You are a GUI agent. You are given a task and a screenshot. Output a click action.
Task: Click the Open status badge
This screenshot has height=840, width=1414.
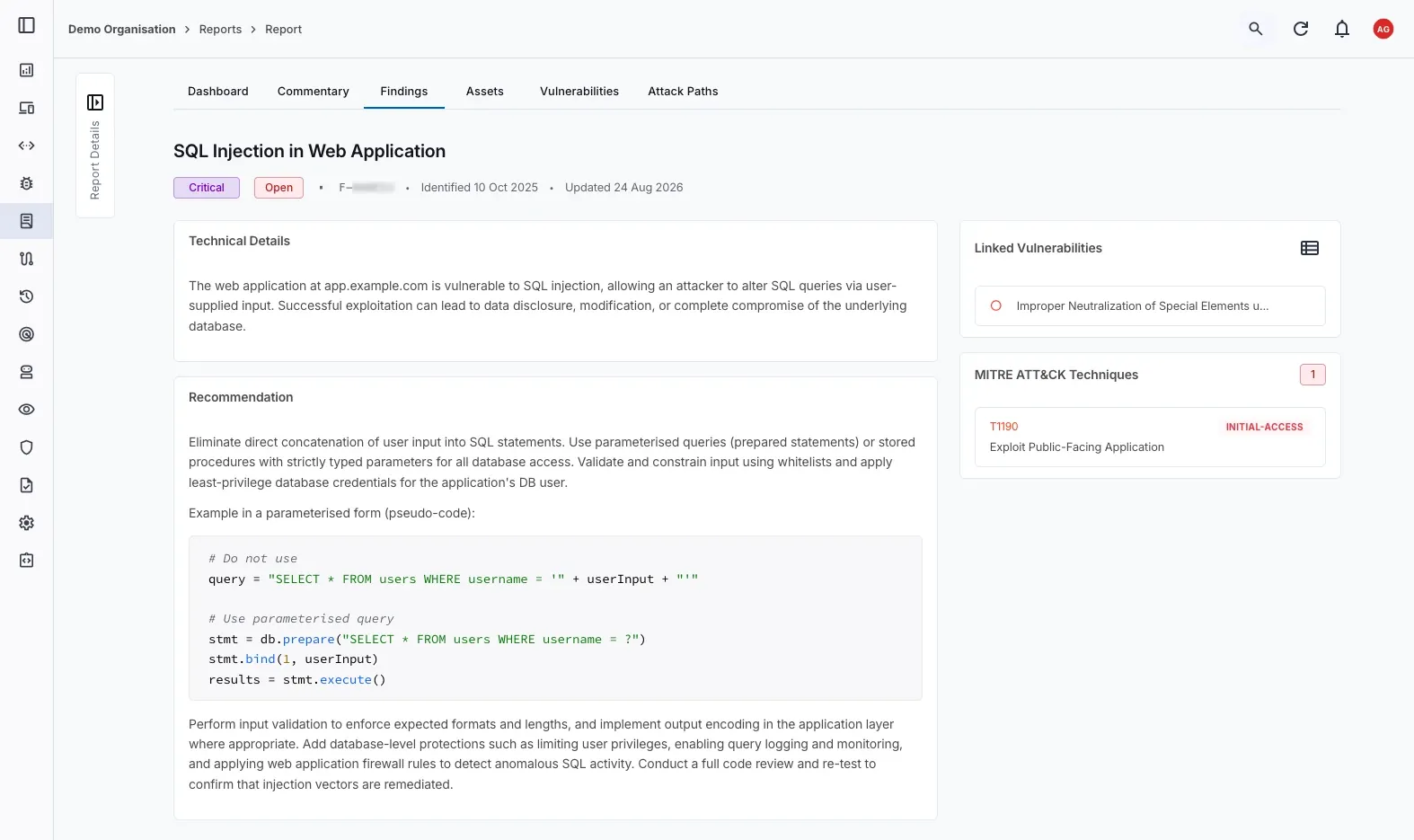(278, 188)
